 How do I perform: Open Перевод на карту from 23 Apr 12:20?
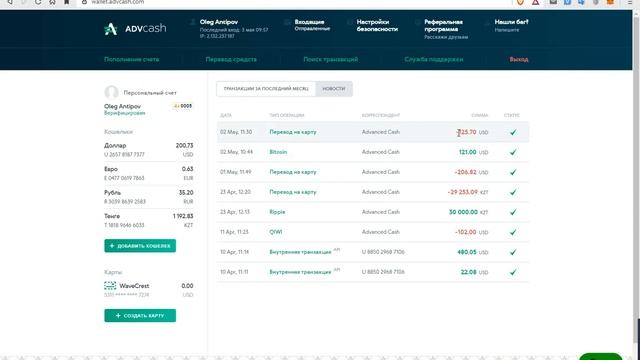(293, 192)
